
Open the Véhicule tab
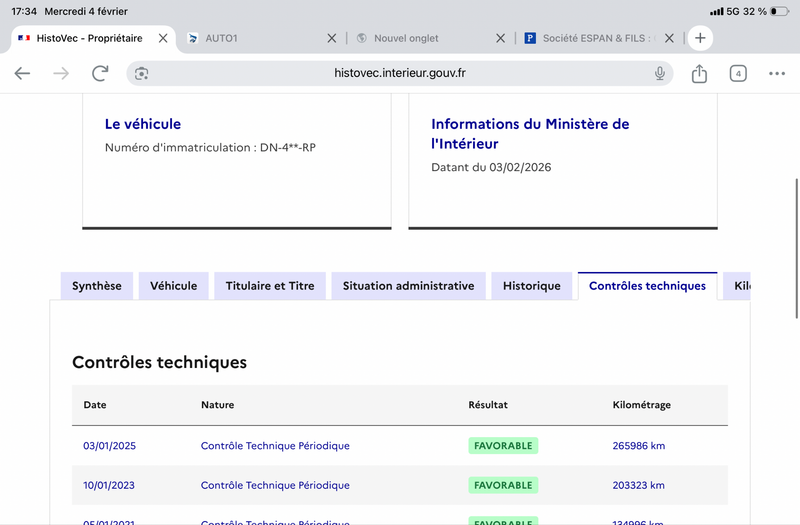[x=174, y=286]
